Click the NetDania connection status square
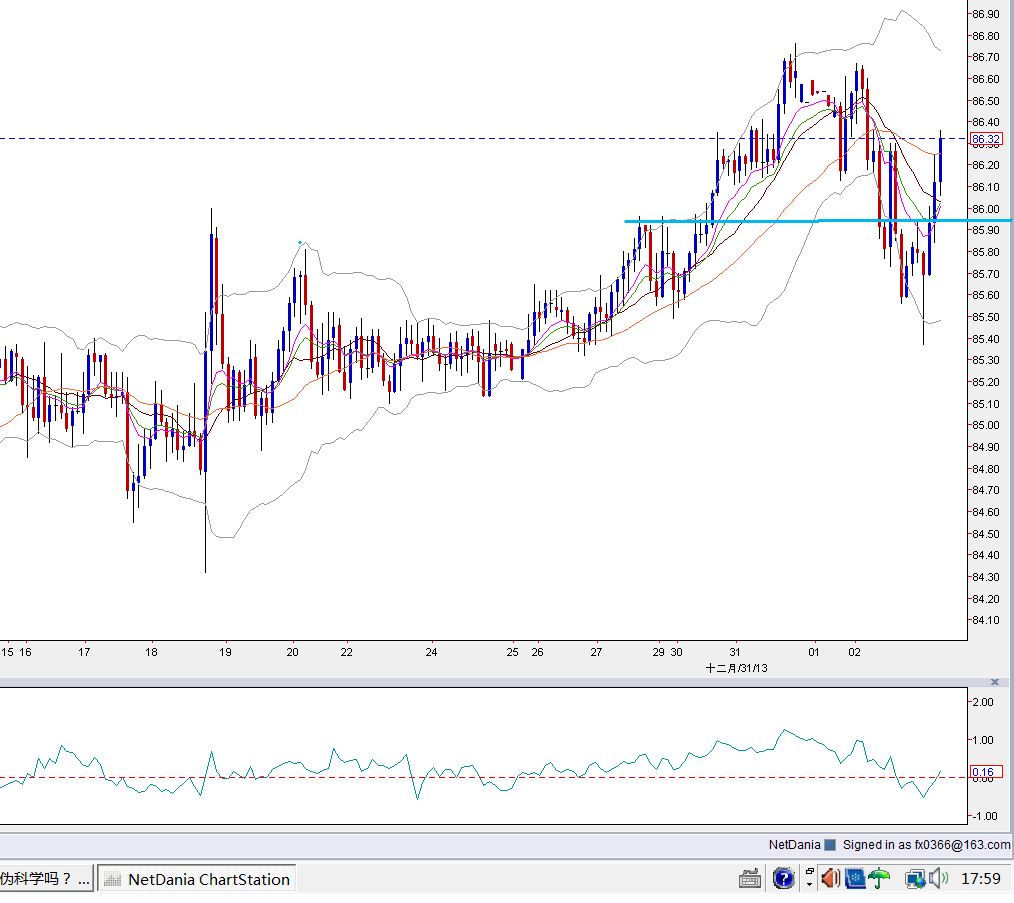1014x903 pixels. [830, 845]
